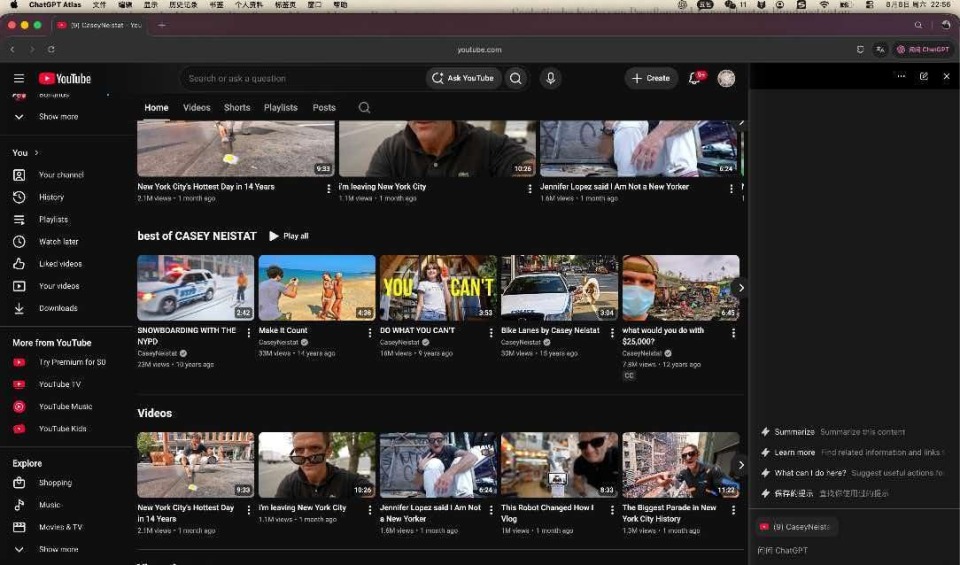Open options for Make It Count
This screenshot has height=565, width=960.
(370, 333)
